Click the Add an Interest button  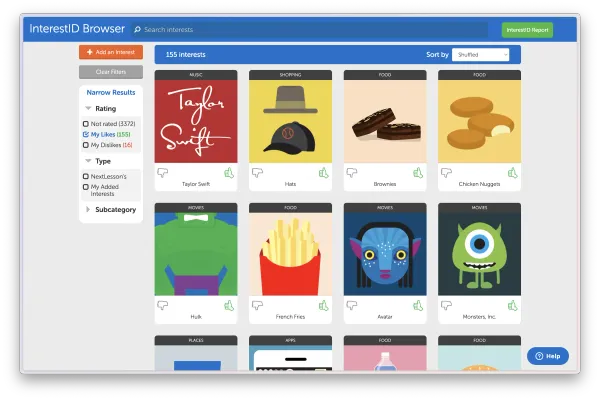(111, 52)
